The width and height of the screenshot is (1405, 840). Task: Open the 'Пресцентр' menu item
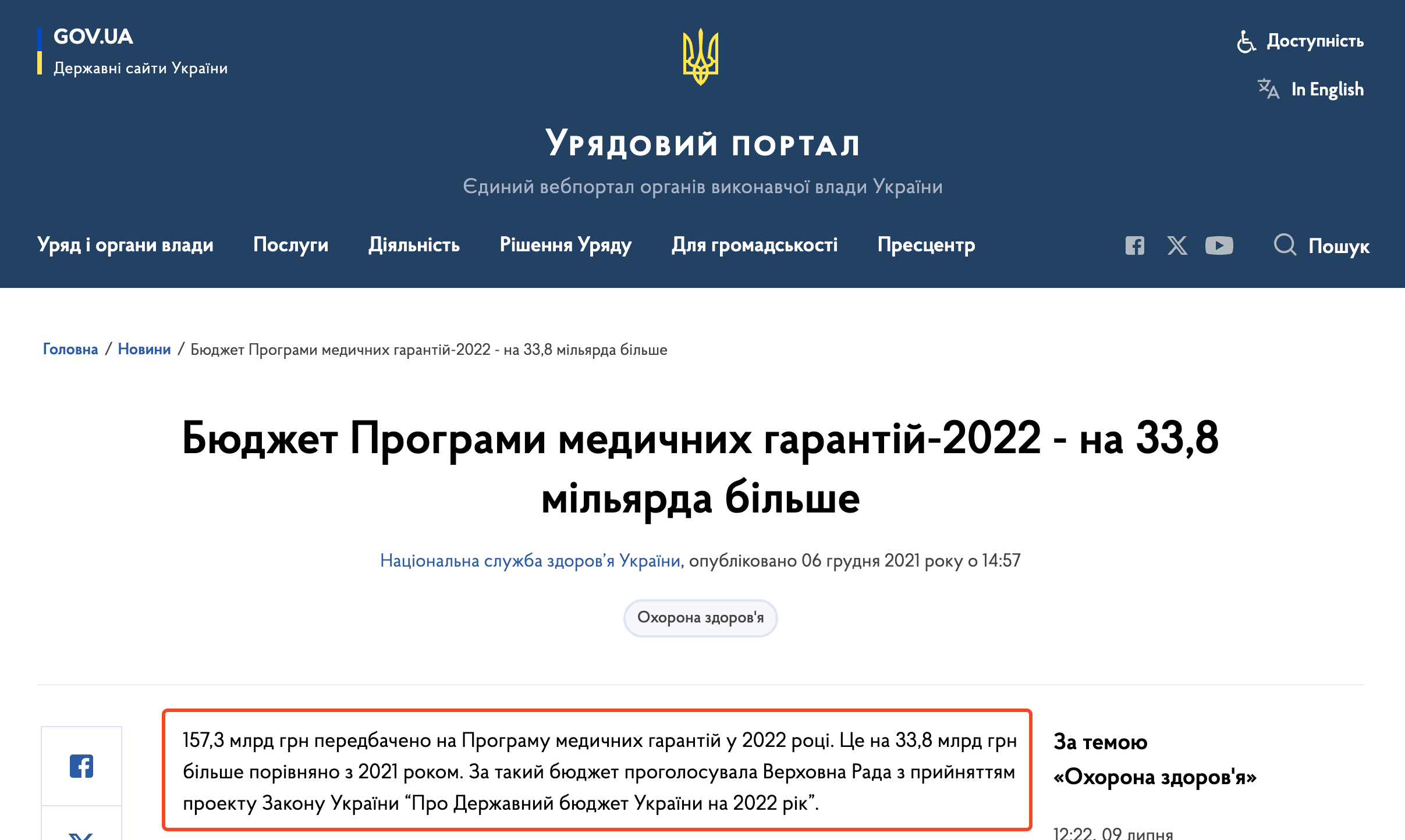coord(926,245)
